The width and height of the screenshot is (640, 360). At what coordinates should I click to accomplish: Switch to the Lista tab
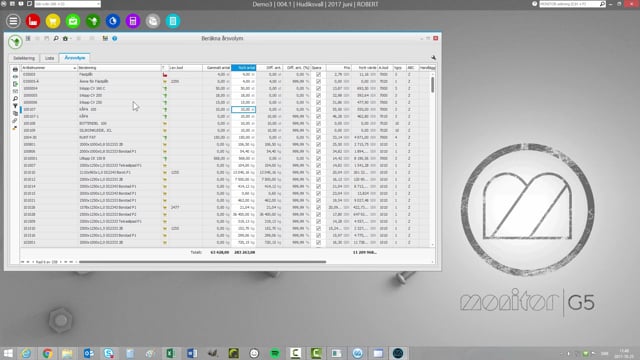49,58
